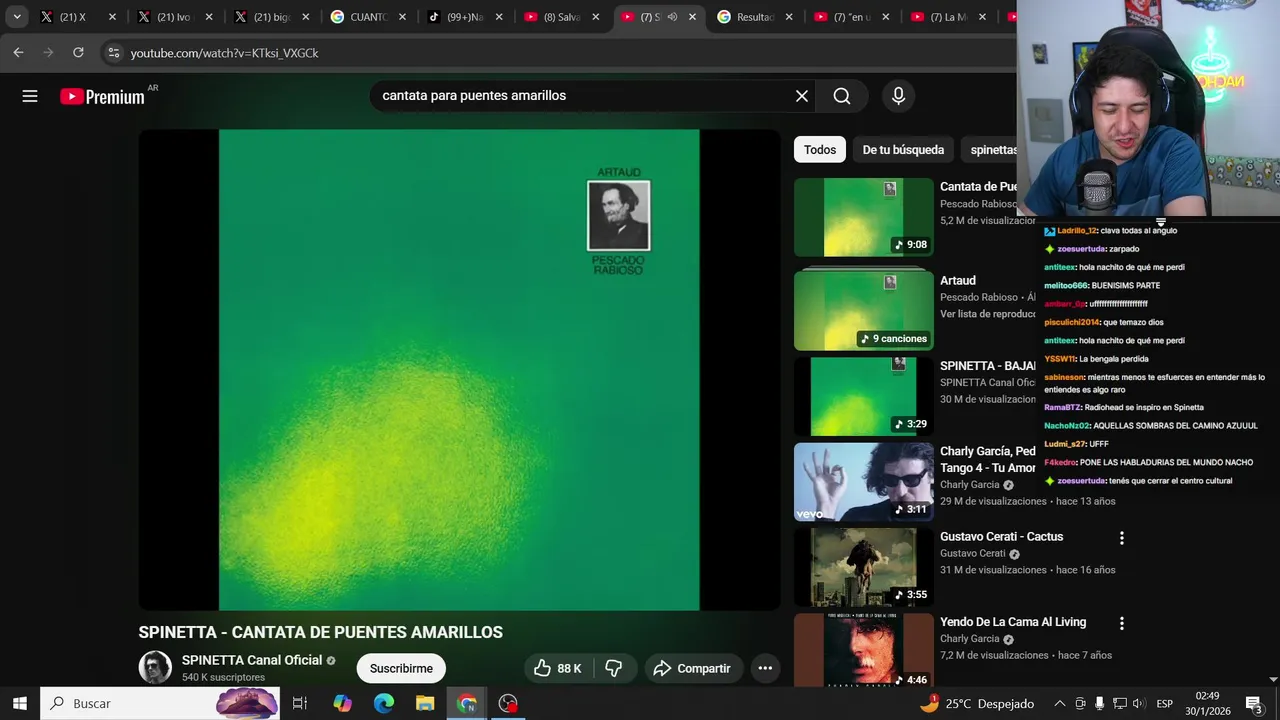Image resolution: width=1280 pixels, height=720 pixels.
Task: Open the Gustavo Cerati - Cactus video title
Action: (x=1001, y=537)
